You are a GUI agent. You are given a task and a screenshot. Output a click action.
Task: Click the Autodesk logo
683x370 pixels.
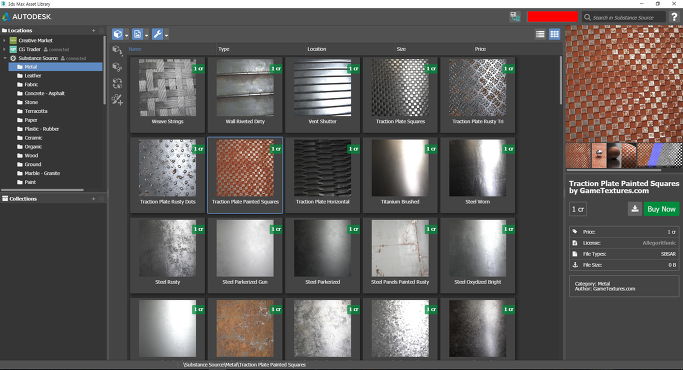click(27, 17)
